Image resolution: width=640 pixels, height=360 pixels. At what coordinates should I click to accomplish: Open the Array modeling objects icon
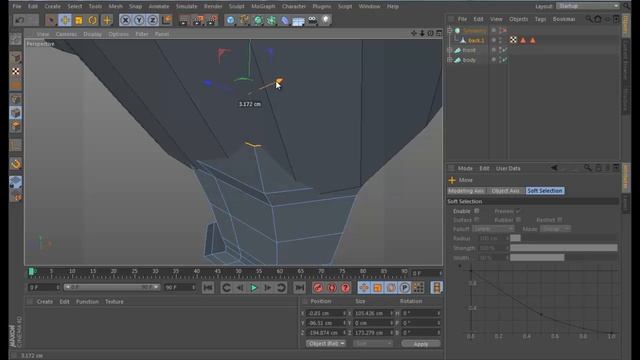point(271,20)
